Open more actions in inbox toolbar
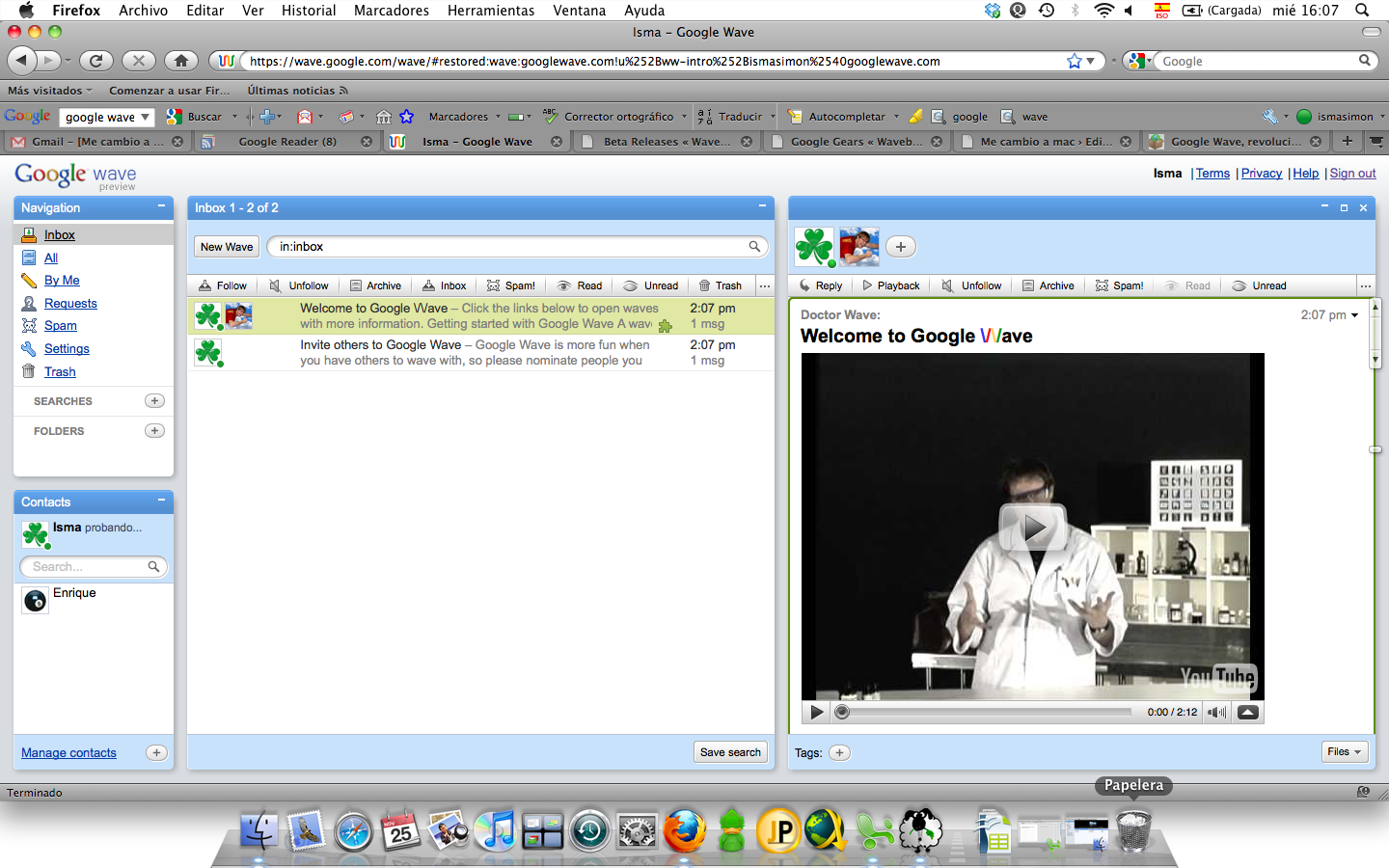 (x=765, y=285)
